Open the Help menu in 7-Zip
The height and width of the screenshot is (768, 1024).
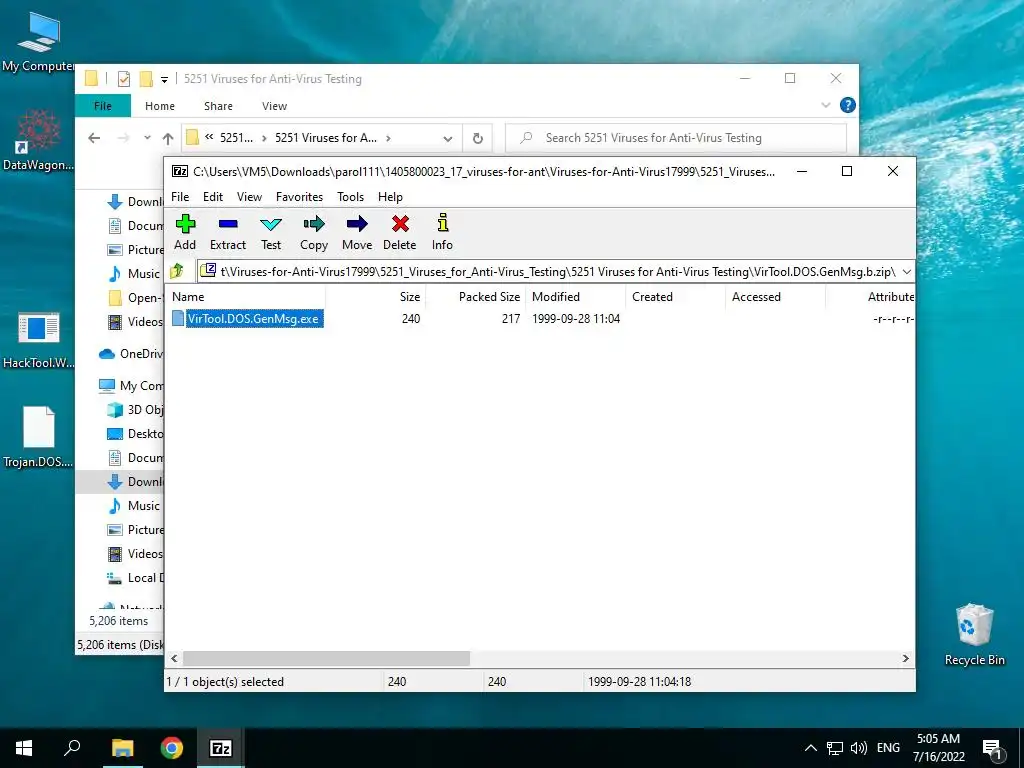tap(391, 197)
